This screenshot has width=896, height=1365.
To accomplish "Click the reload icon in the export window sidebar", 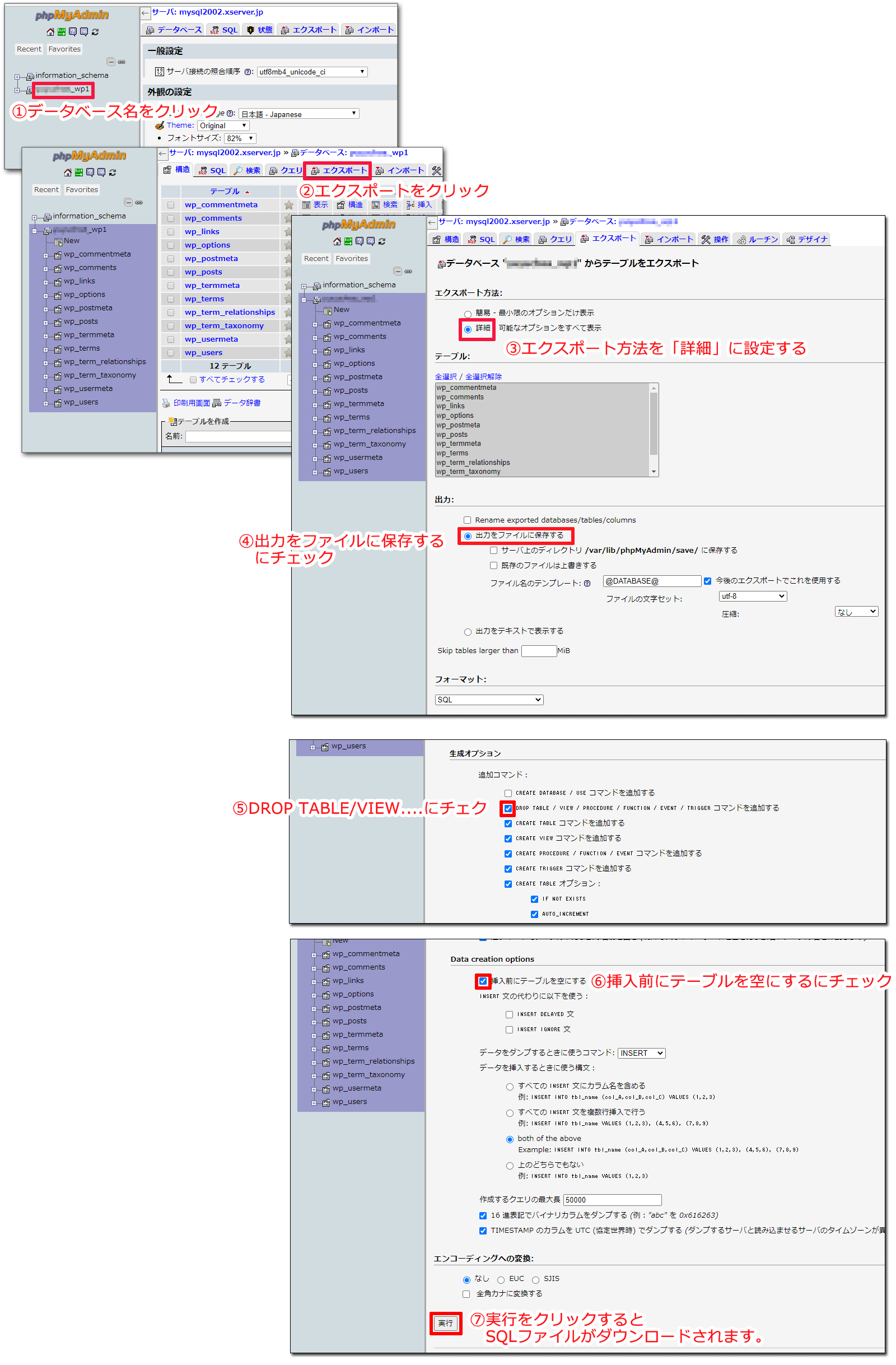I will pyautogui.click(x=382, y=241).
